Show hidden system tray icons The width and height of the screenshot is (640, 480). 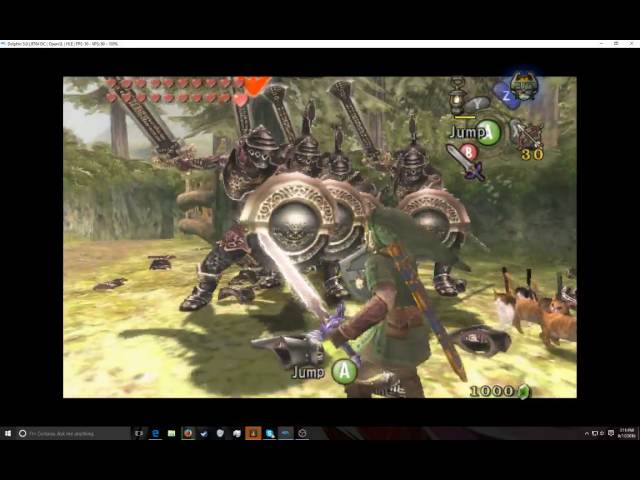coord(587,433)
